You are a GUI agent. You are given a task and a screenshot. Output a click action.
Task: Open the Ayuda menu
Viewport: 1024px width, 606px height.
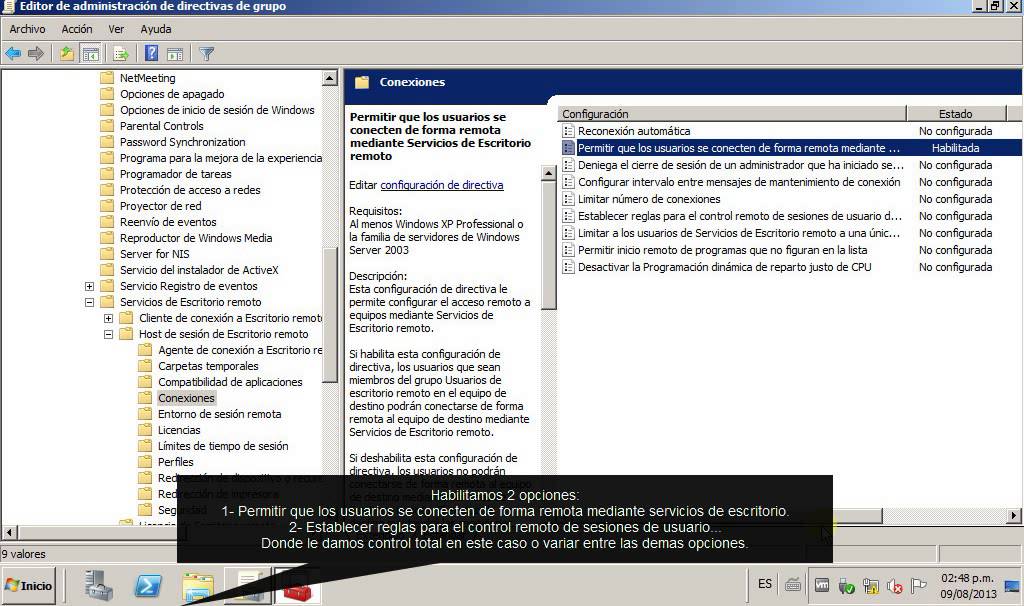(156, 29)
